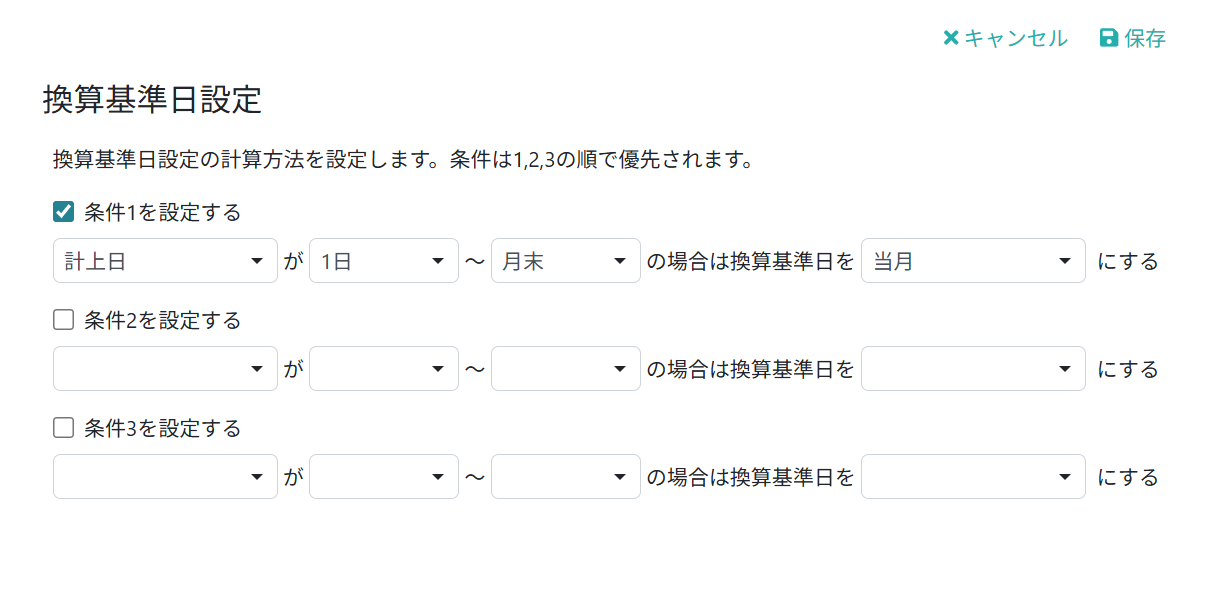Expand condition 2 end day dropdown
This screenshot has width=1224, height=591.
click(x=566, y=369)
